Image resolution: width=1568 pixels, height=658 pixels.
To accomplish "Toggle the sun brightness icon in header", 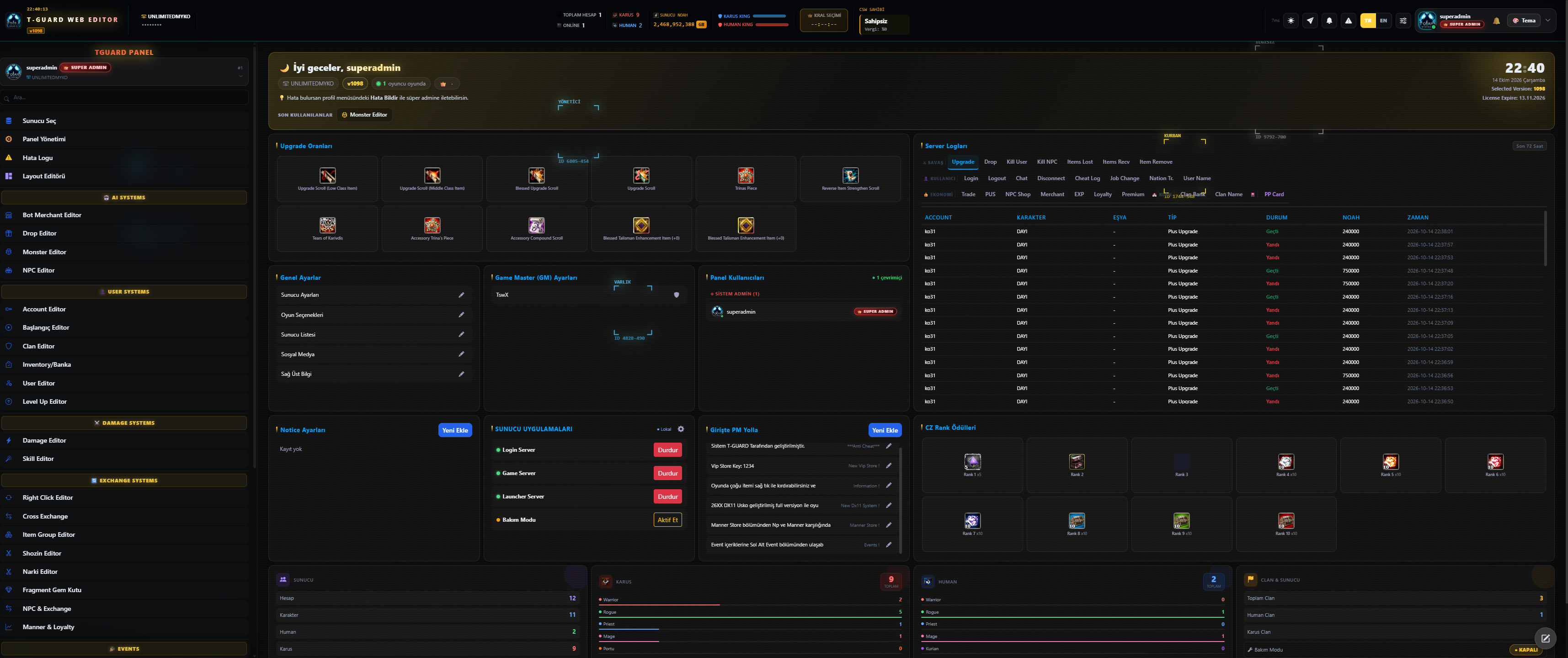I will click(1291, 21).
